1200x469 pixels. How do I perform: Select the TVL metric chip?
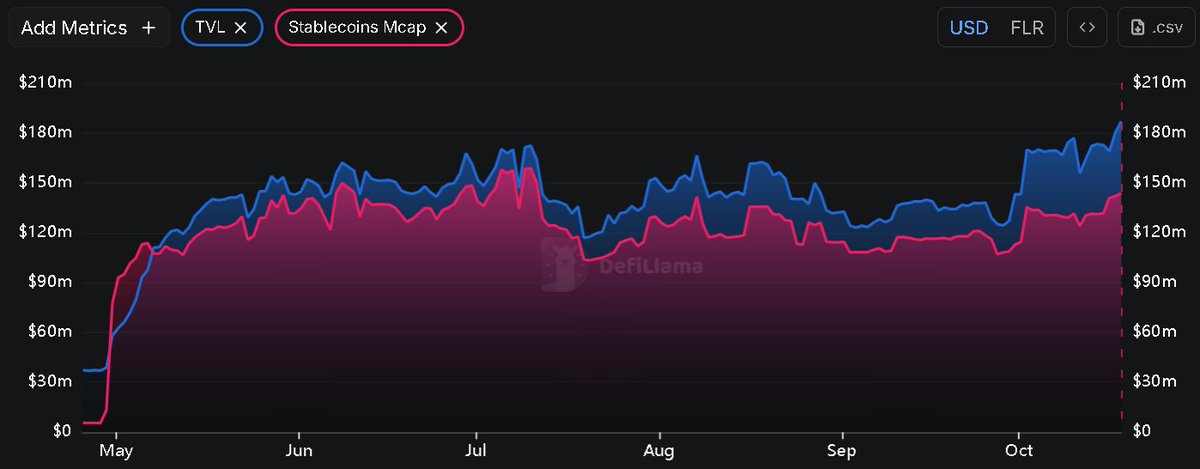pyautogui.click(x=222, y=28)
